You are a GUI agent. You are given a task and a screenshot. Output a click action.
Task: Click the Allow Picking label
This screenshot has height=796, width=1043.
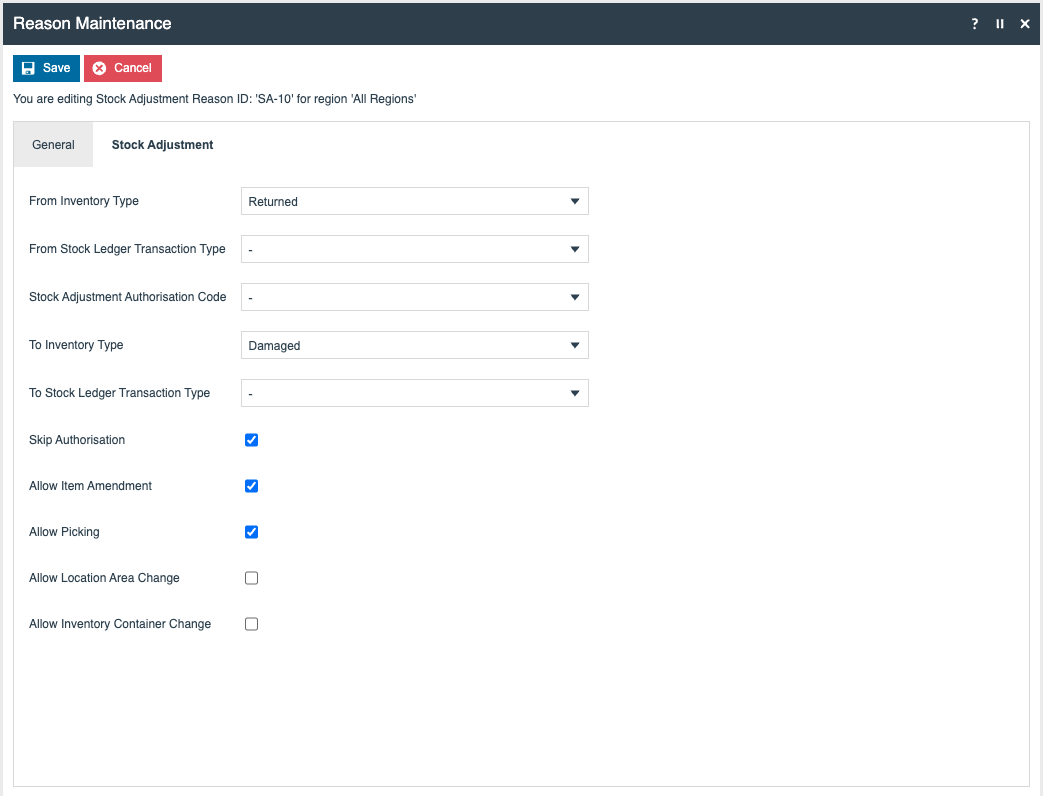pyautogui.click(x=64, y=532)
